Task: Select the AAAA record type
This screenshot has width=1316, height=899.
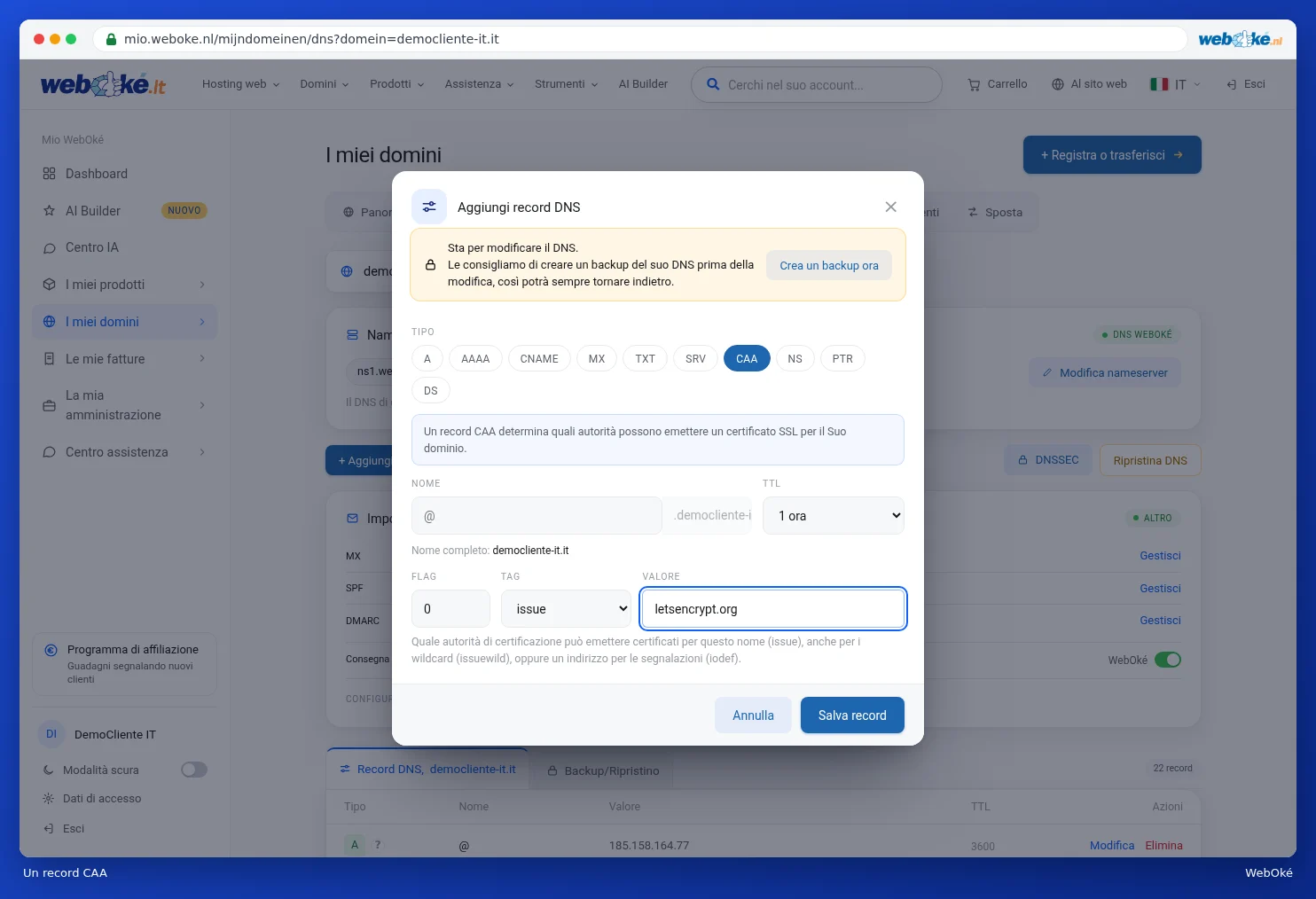Action: 475,359
